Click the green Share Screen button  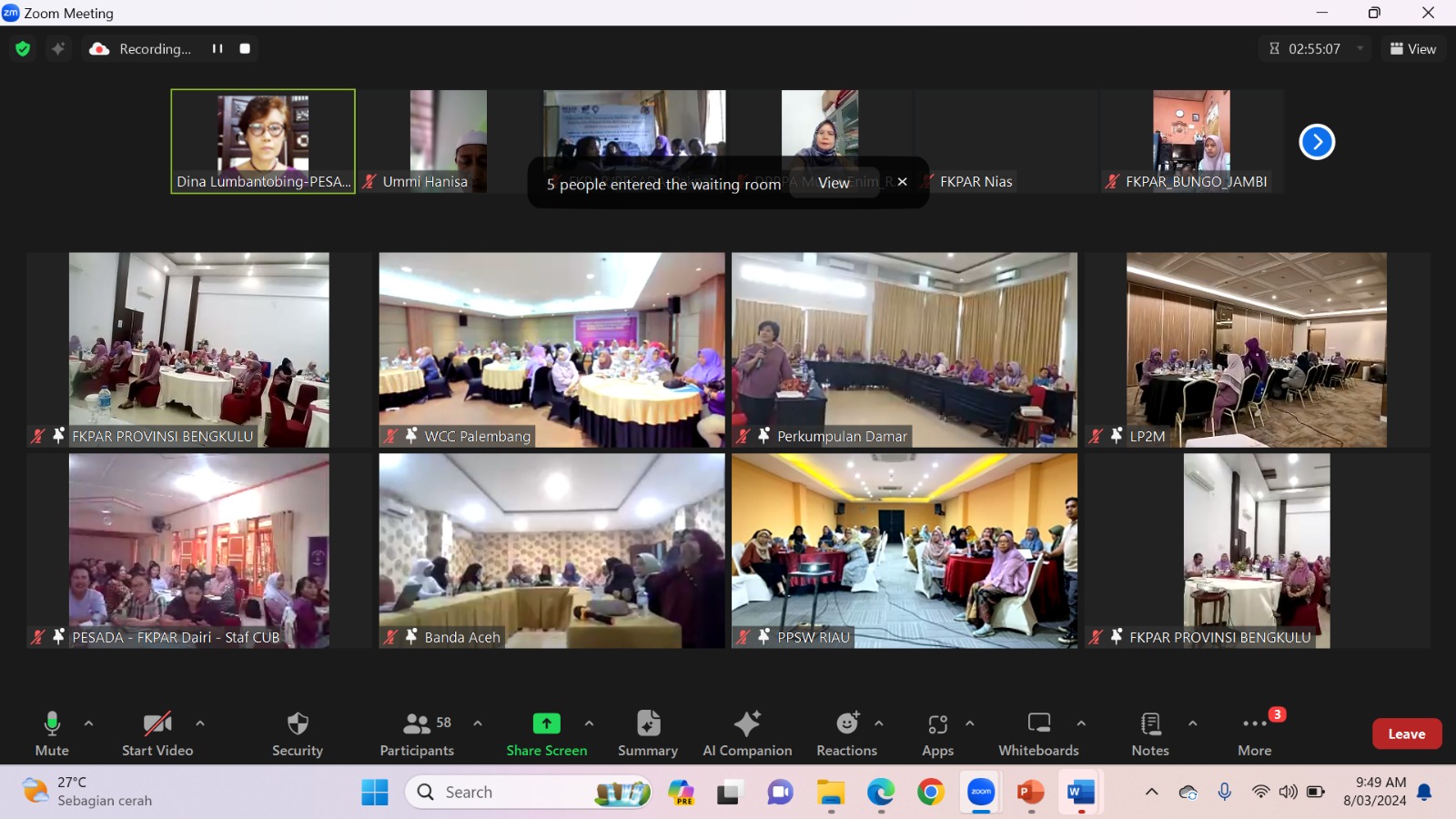pos(547,733)
